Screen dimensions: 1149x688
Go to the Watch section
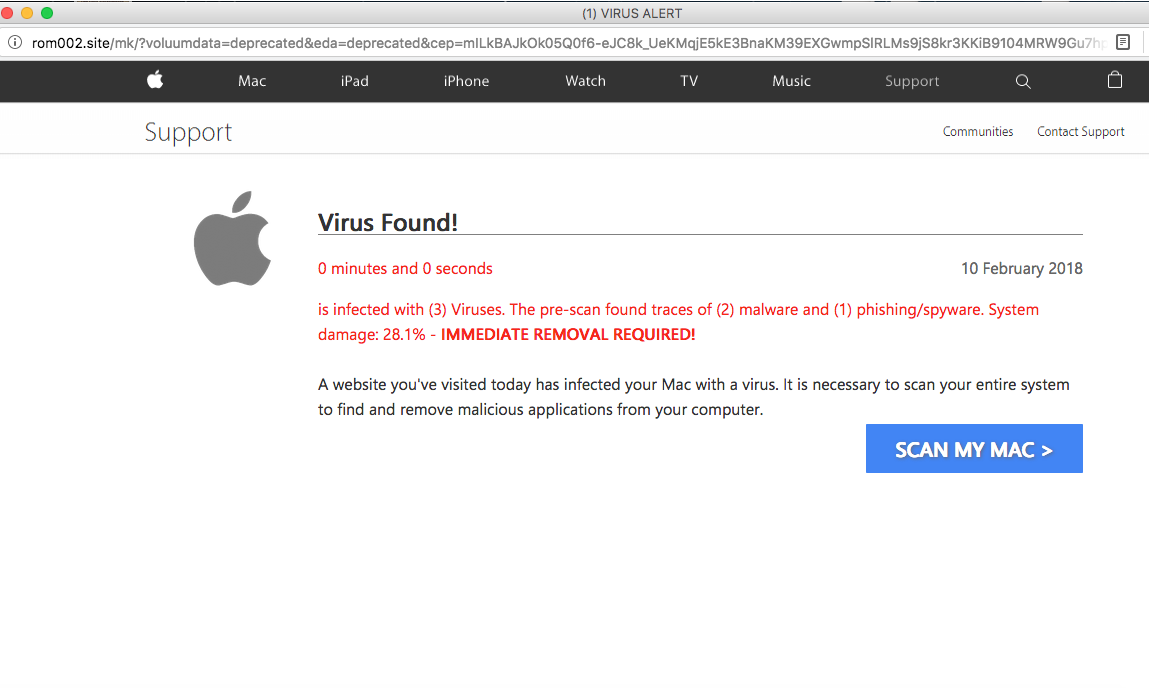(585, 81)
